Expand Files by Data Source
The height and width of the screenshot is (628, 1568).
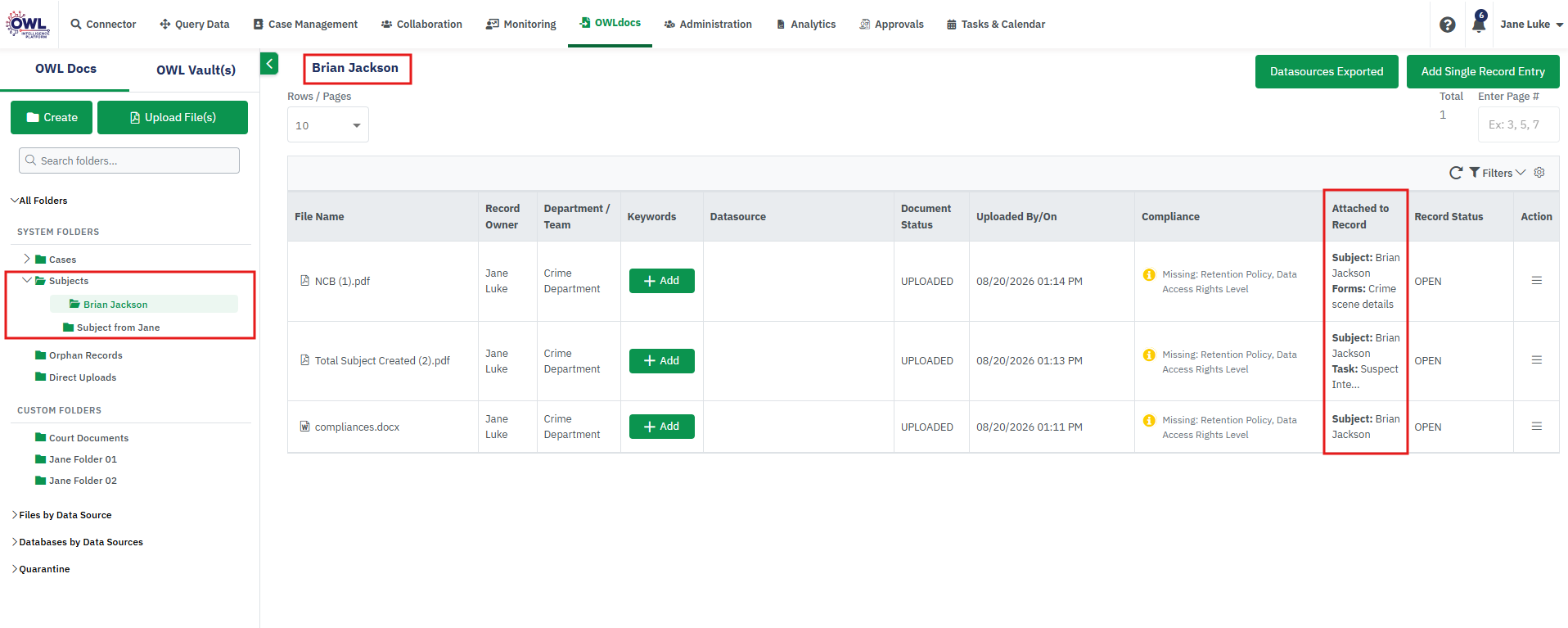click(x=15, y=515)
